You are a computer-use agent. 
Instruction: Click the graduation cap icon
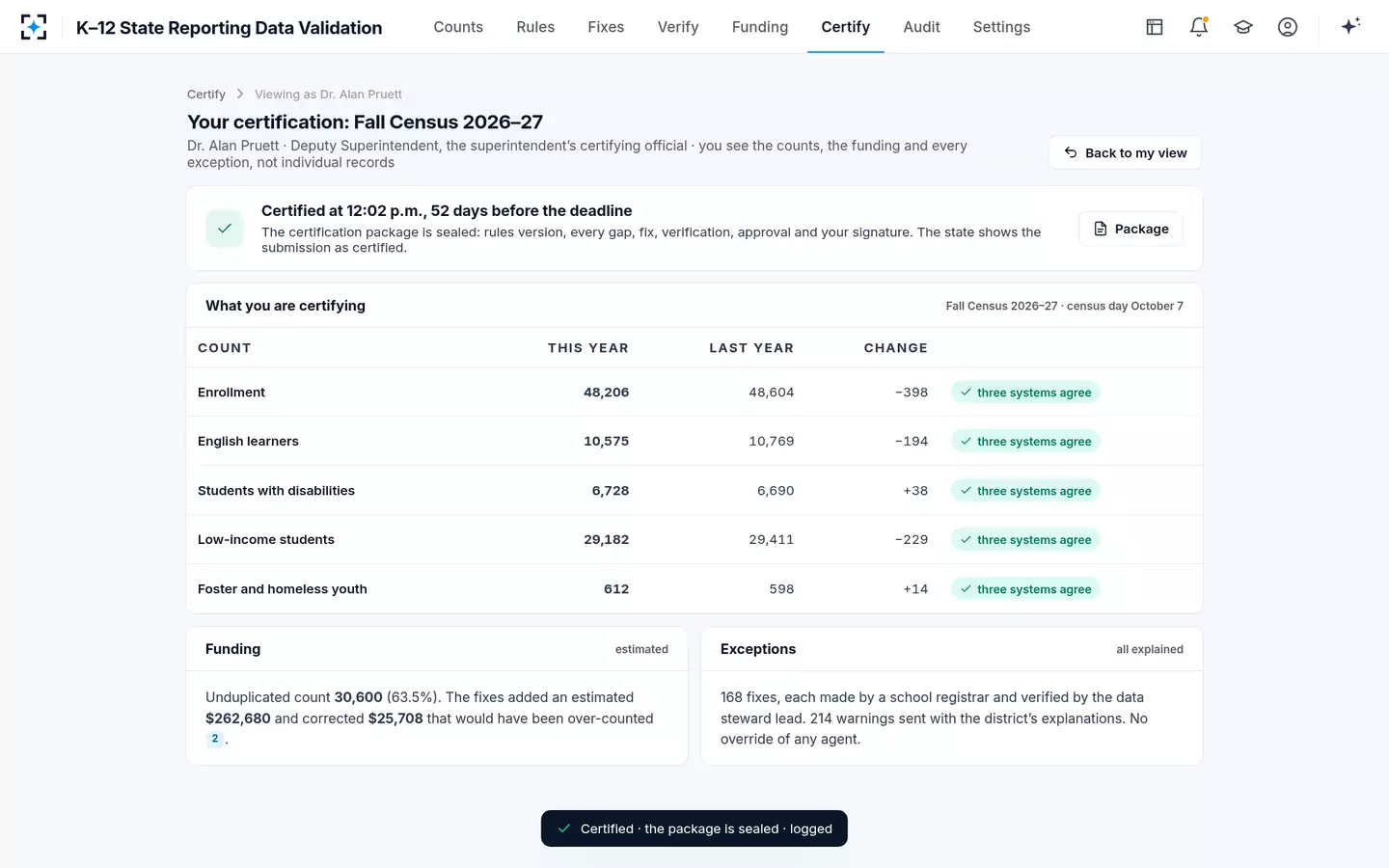1243,27
